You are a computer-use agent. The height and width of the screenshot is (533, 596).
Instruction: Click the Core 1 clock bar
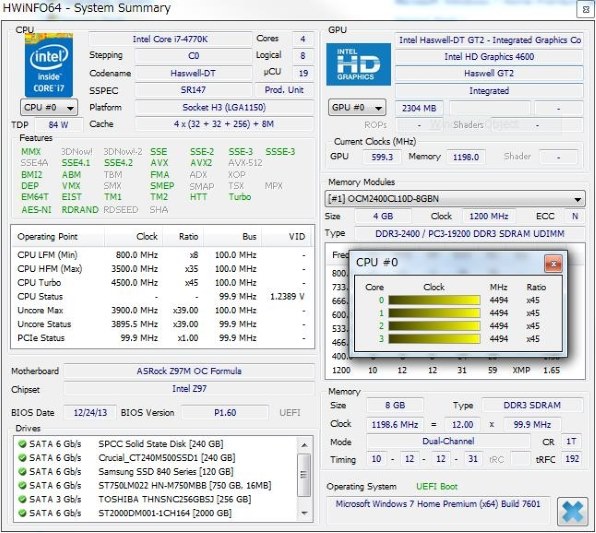pyautogui.click(x=434, y=313)
